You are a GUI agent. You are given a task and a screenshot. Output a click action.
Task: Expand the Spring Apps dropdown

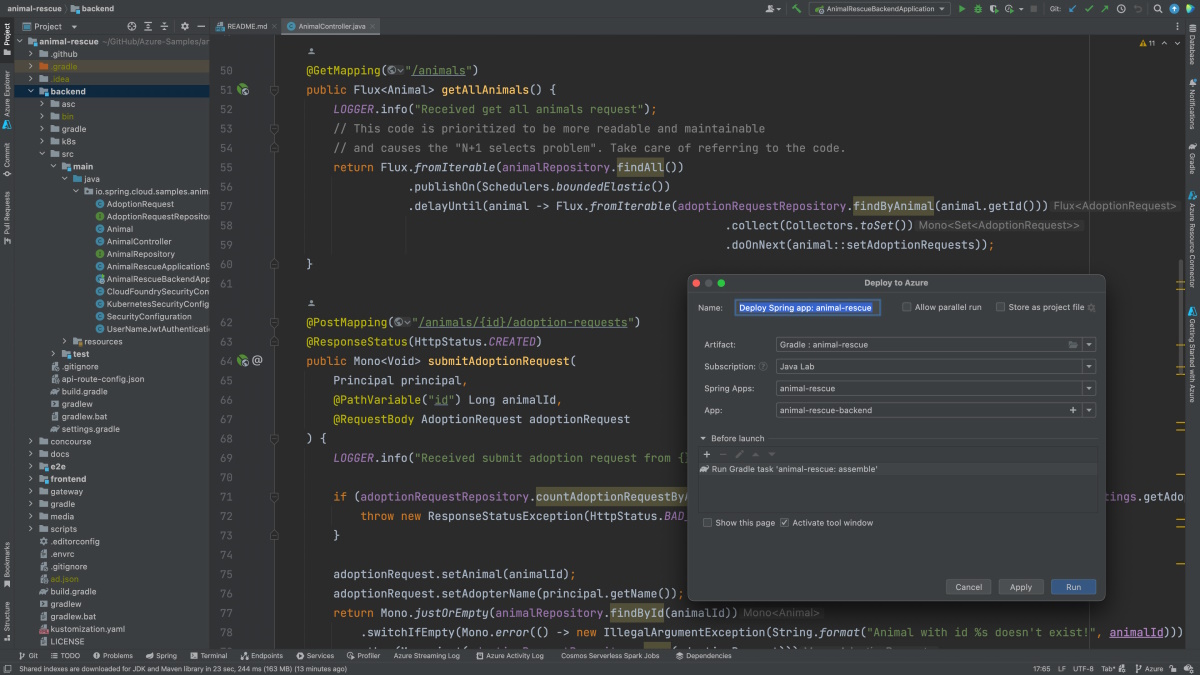coord(1088,389)
